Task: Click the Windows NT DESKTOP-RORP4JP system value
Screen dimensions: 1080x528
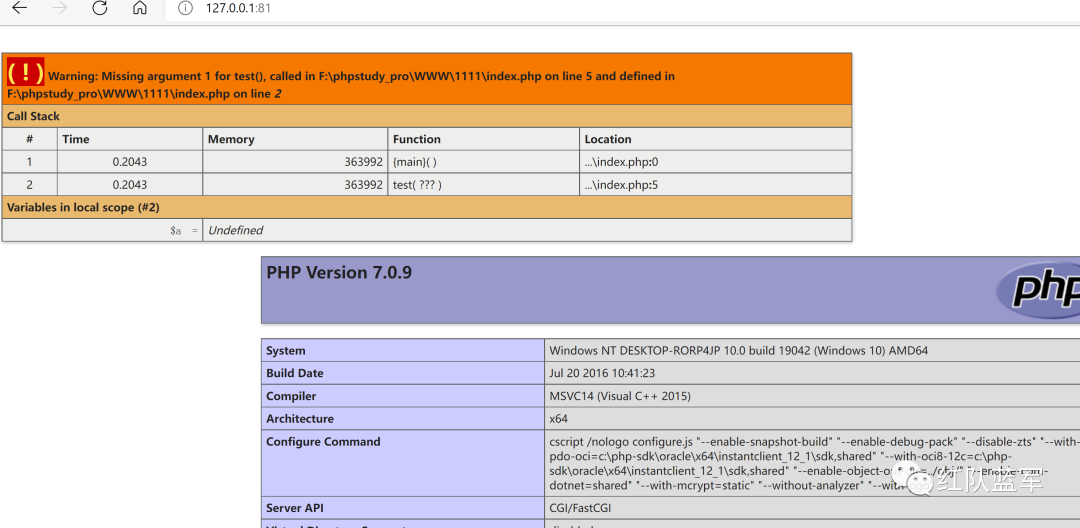Action: click(x=738, y=350)
